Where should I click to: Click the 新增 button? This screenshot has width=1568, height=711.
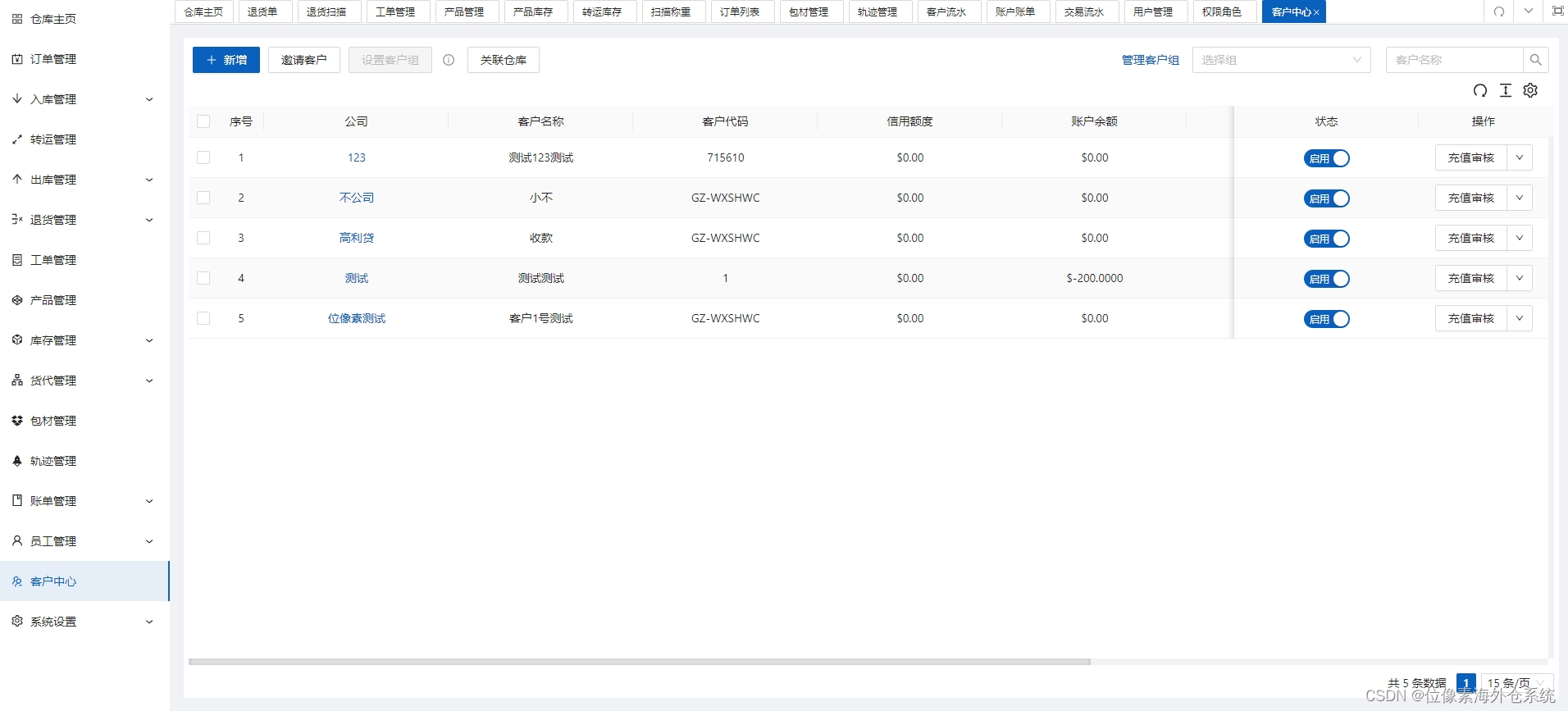coord(226,60)
